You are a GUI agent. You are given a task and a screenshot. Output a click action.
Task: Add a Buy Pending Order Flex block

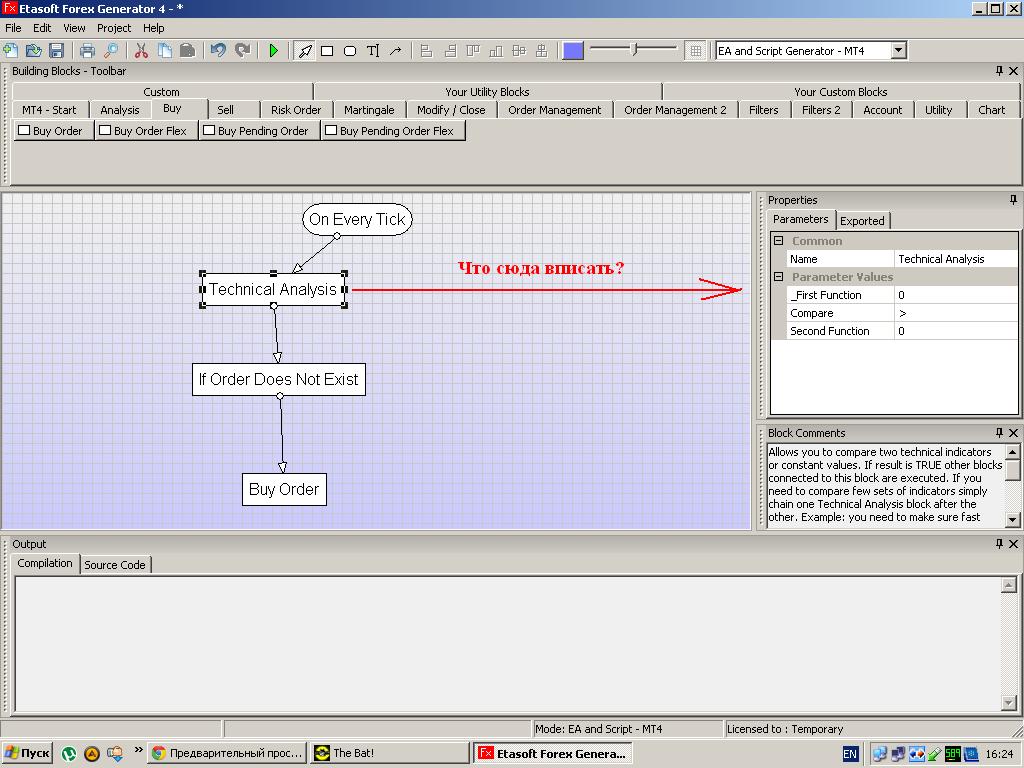393,131
